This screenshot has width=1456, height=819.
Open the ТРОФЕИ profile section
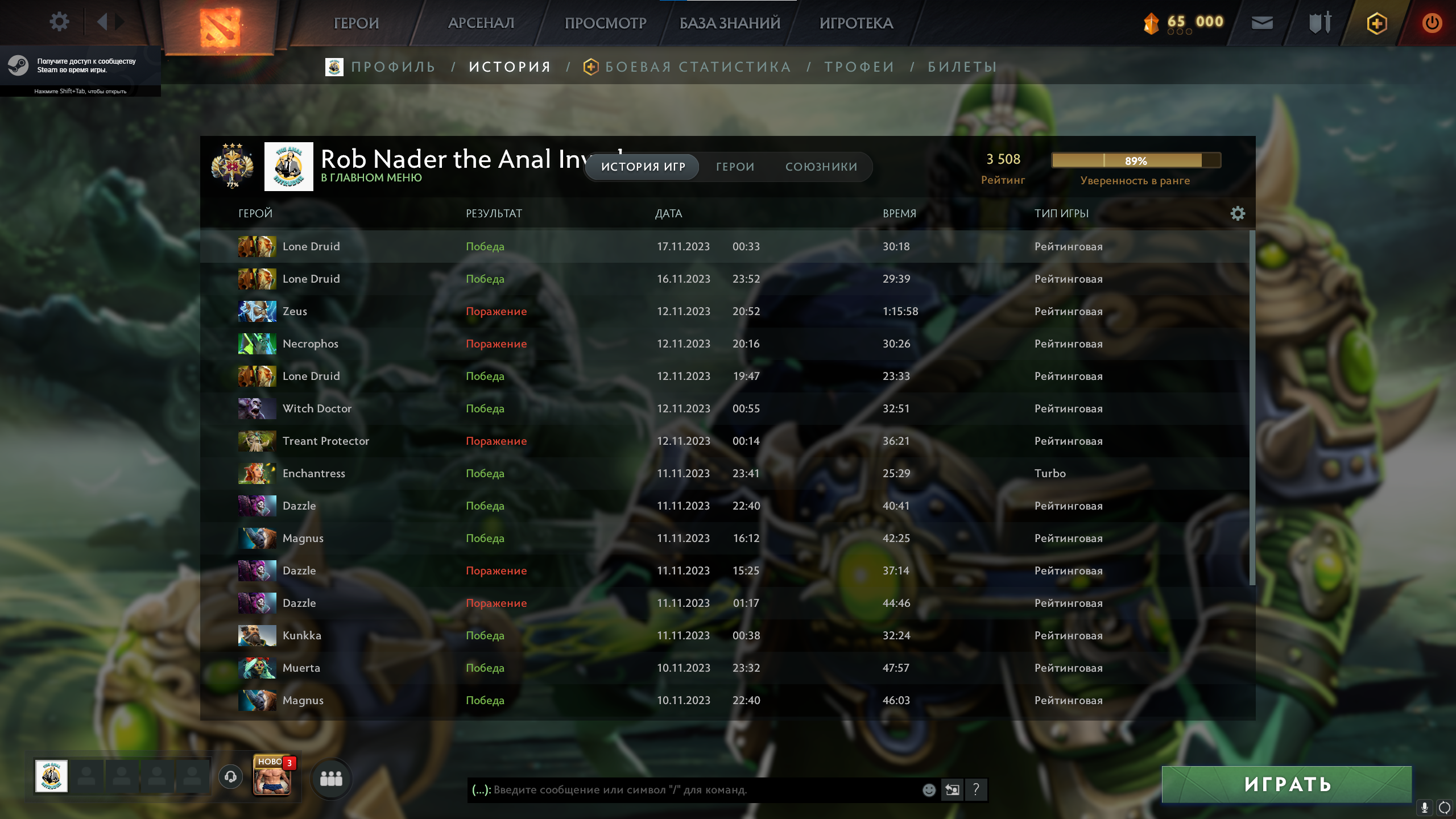click(x=859, y=67)
